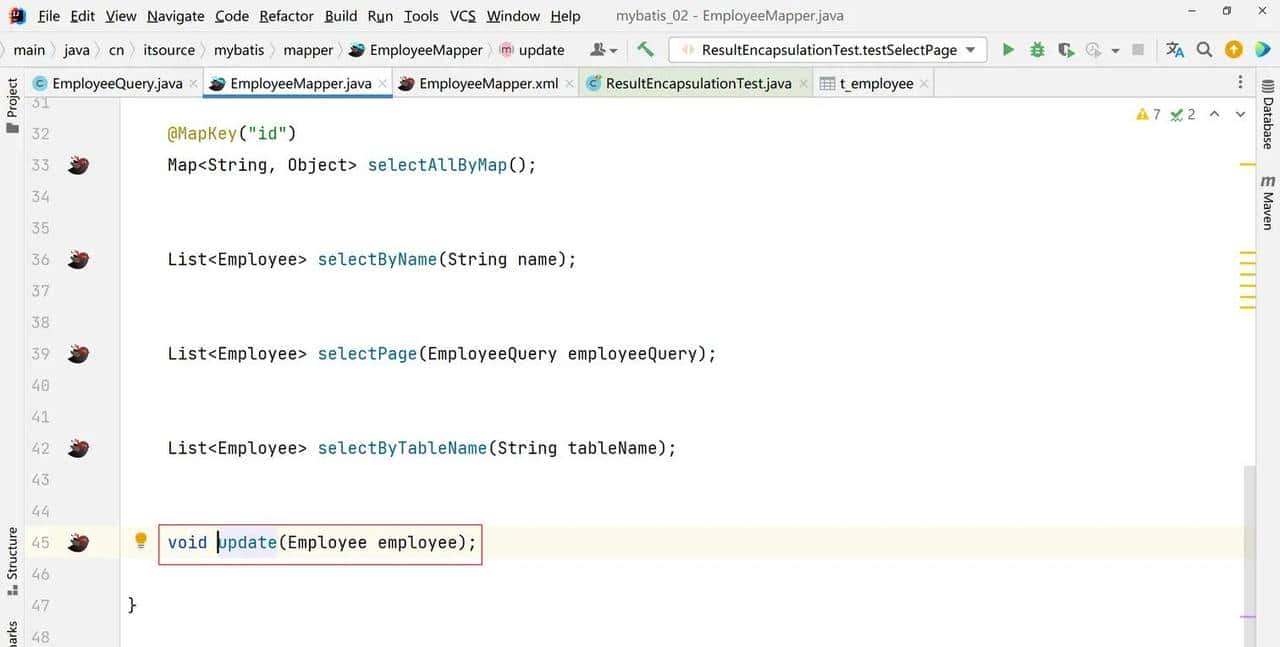Toggle the Database tool window
This screenshot has width=1280, height=647.
[1268, 122]
